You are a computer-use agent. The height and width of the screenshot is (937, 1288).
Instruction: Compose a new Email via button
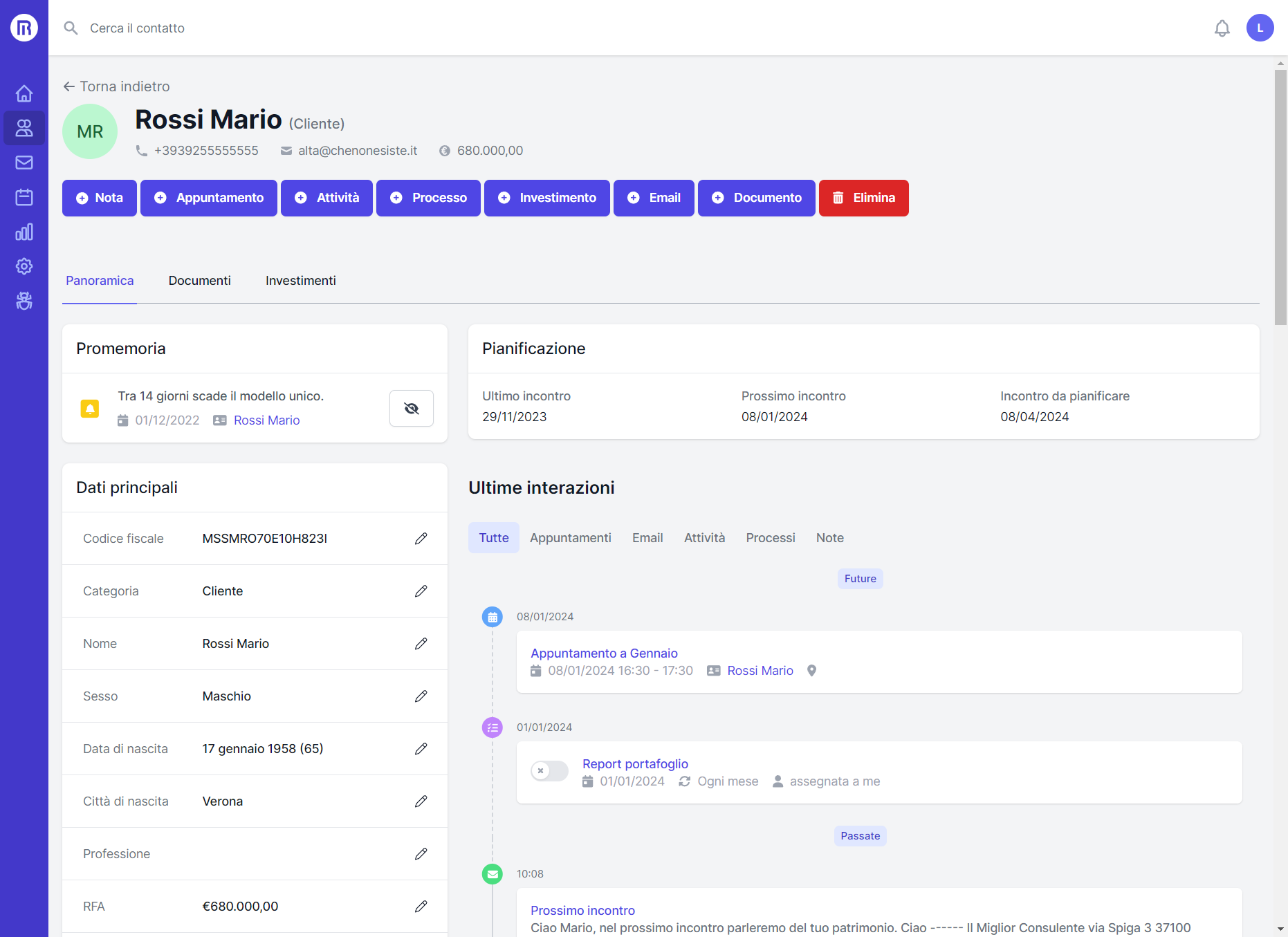(654, 198)
